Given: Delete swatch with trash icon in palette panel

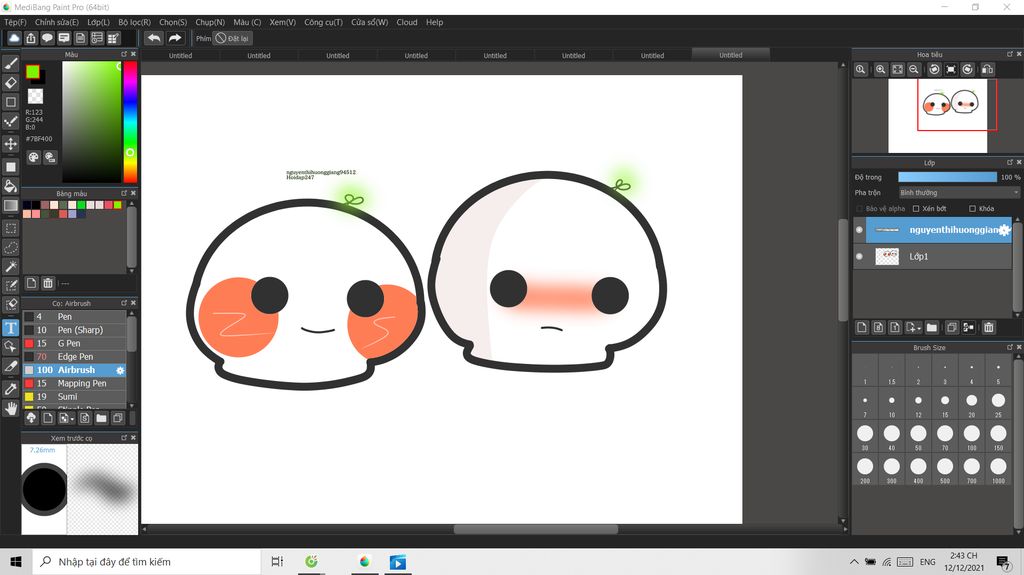Looking at the screenshot, I should tap(48, 283).
